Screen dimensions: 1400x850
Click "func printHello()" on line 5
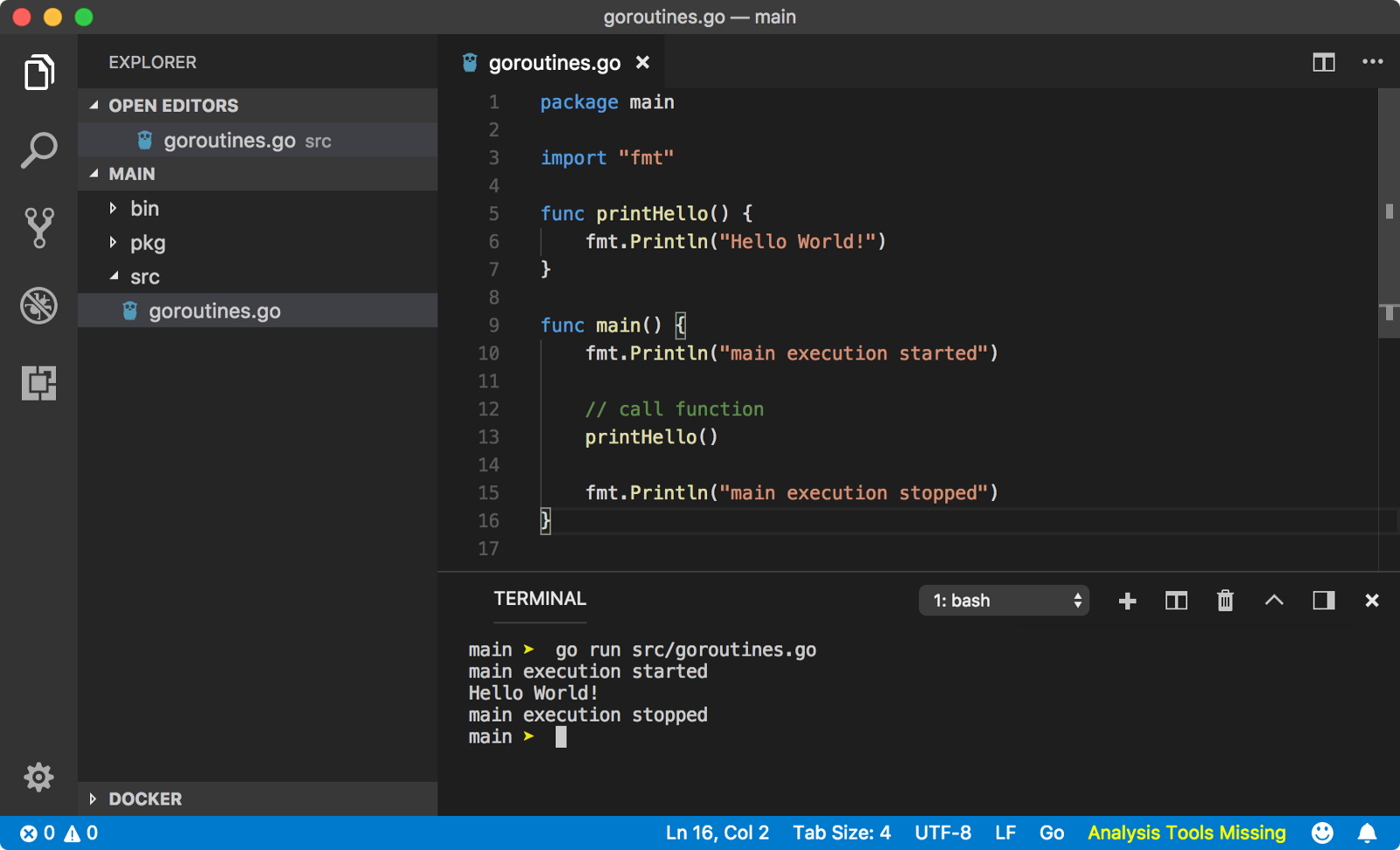635,213
